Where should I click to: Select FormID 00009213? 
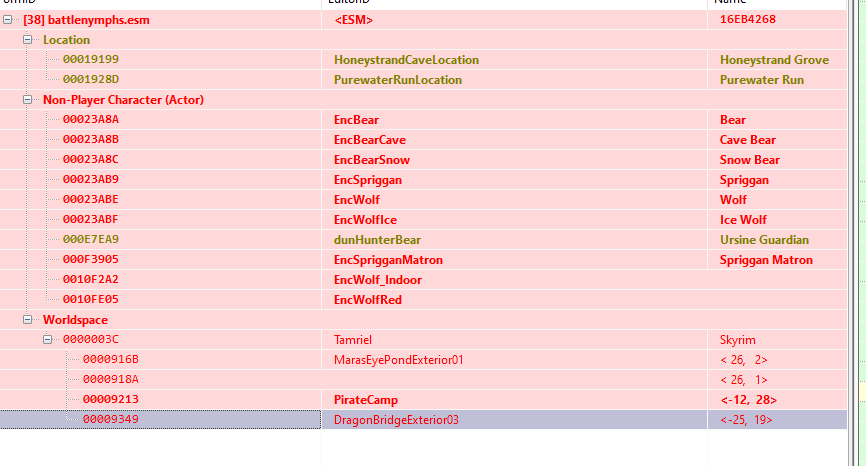(x=110, y=399)
